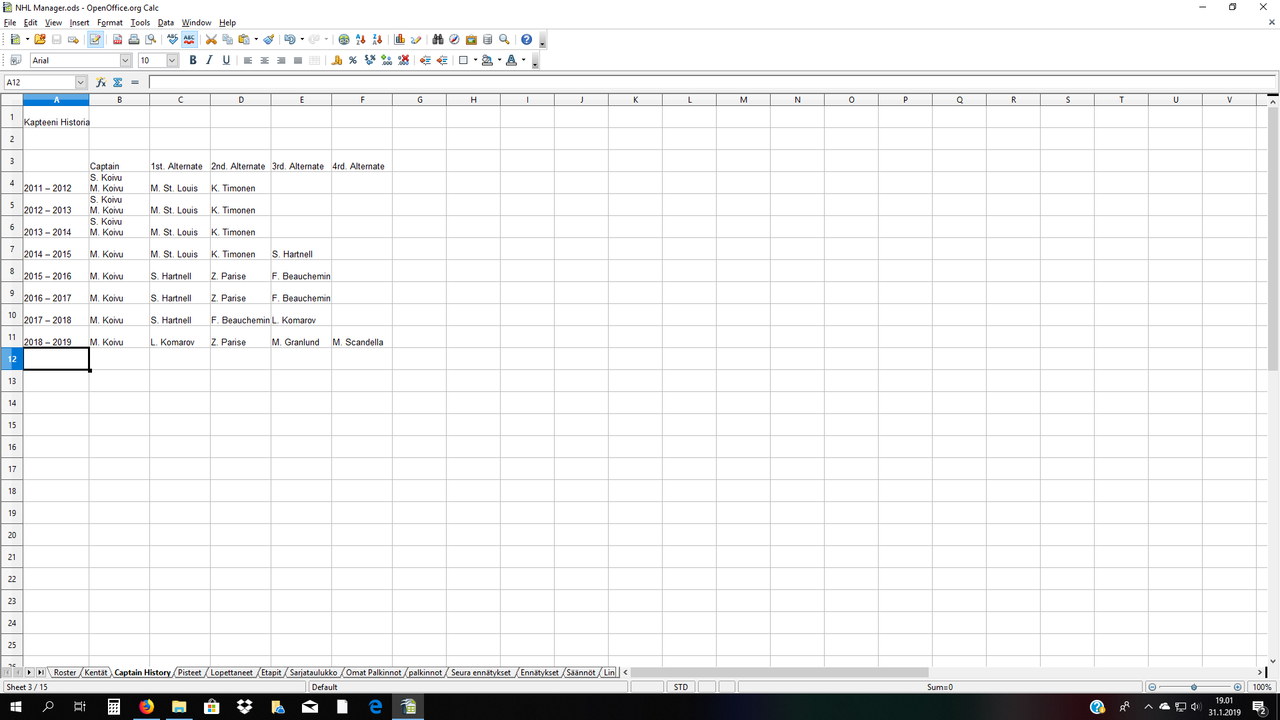Click the Undo arrow
1280x720 pixels.
[x=290, y=39]
